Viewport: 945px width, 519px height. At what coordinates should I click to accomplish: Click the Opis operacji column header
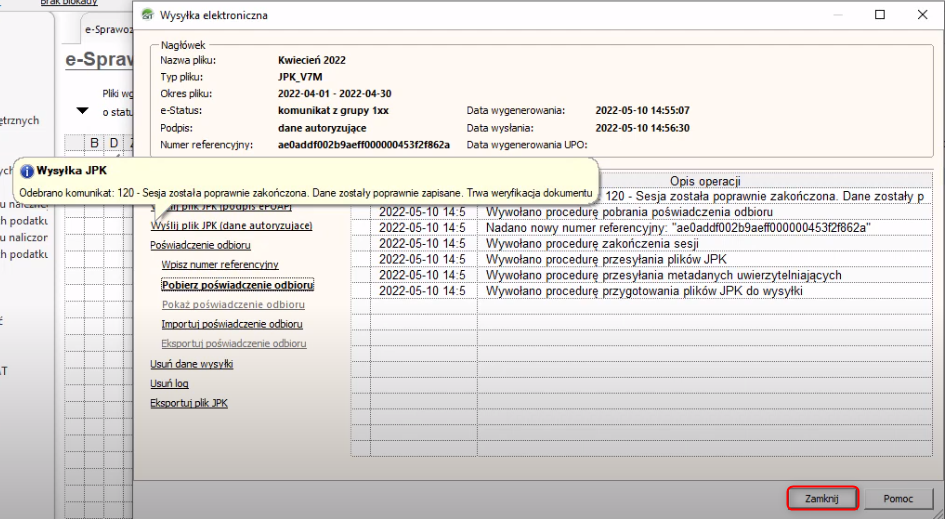[705, 181]
